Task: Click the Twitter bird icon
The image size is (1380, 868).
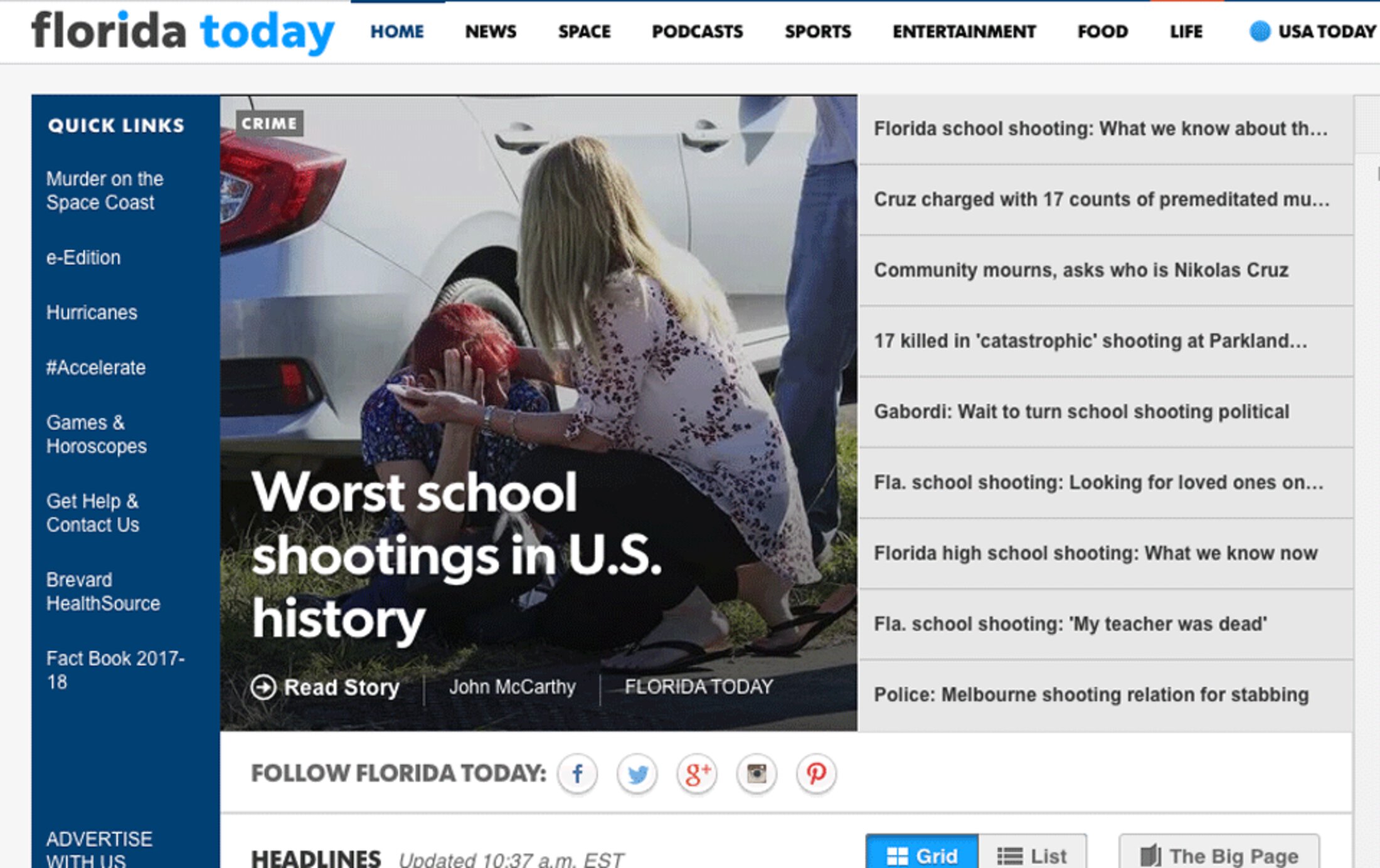Action: click(637, 773)
